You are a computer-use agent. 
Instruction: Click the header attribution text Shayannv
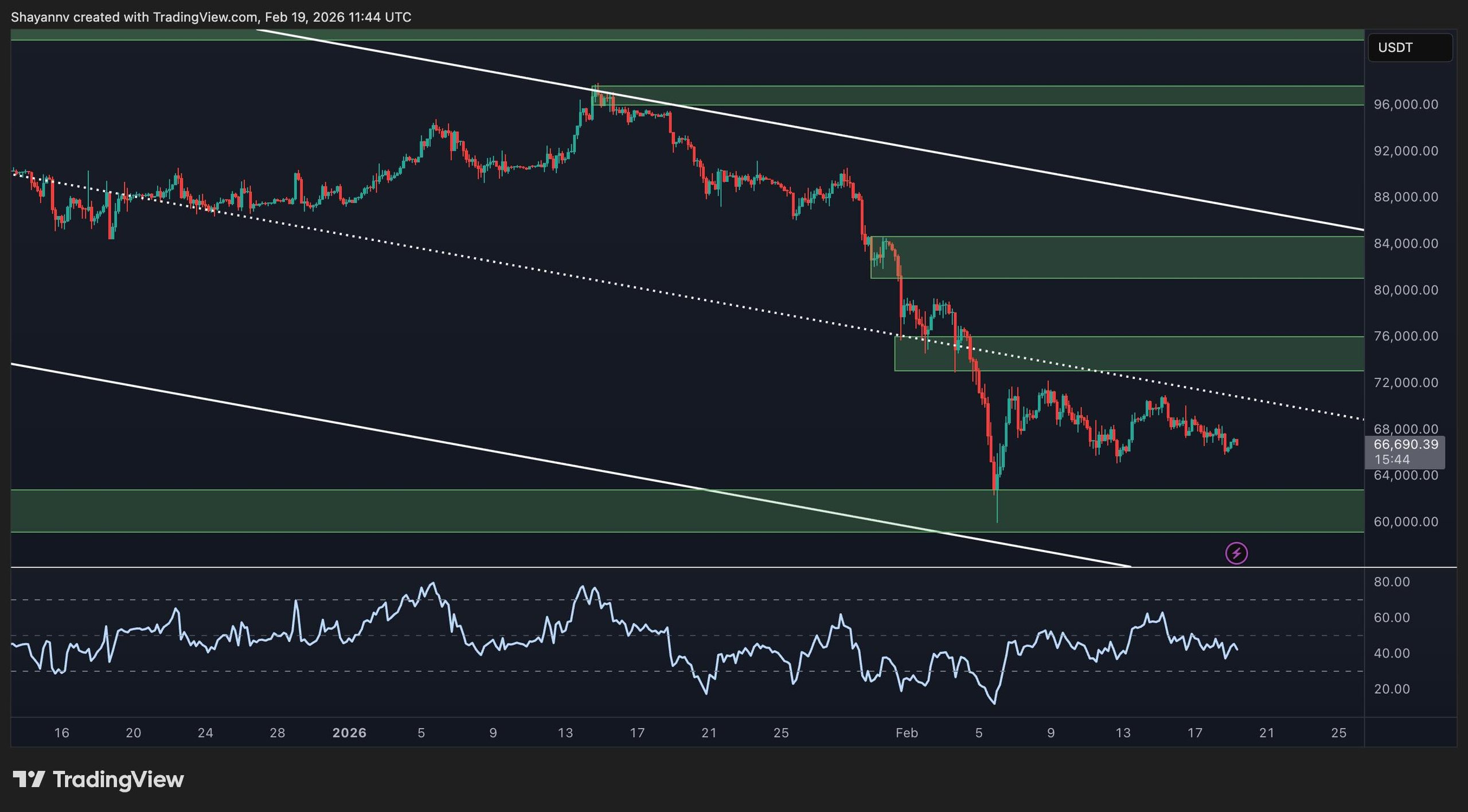pos(39,17)
